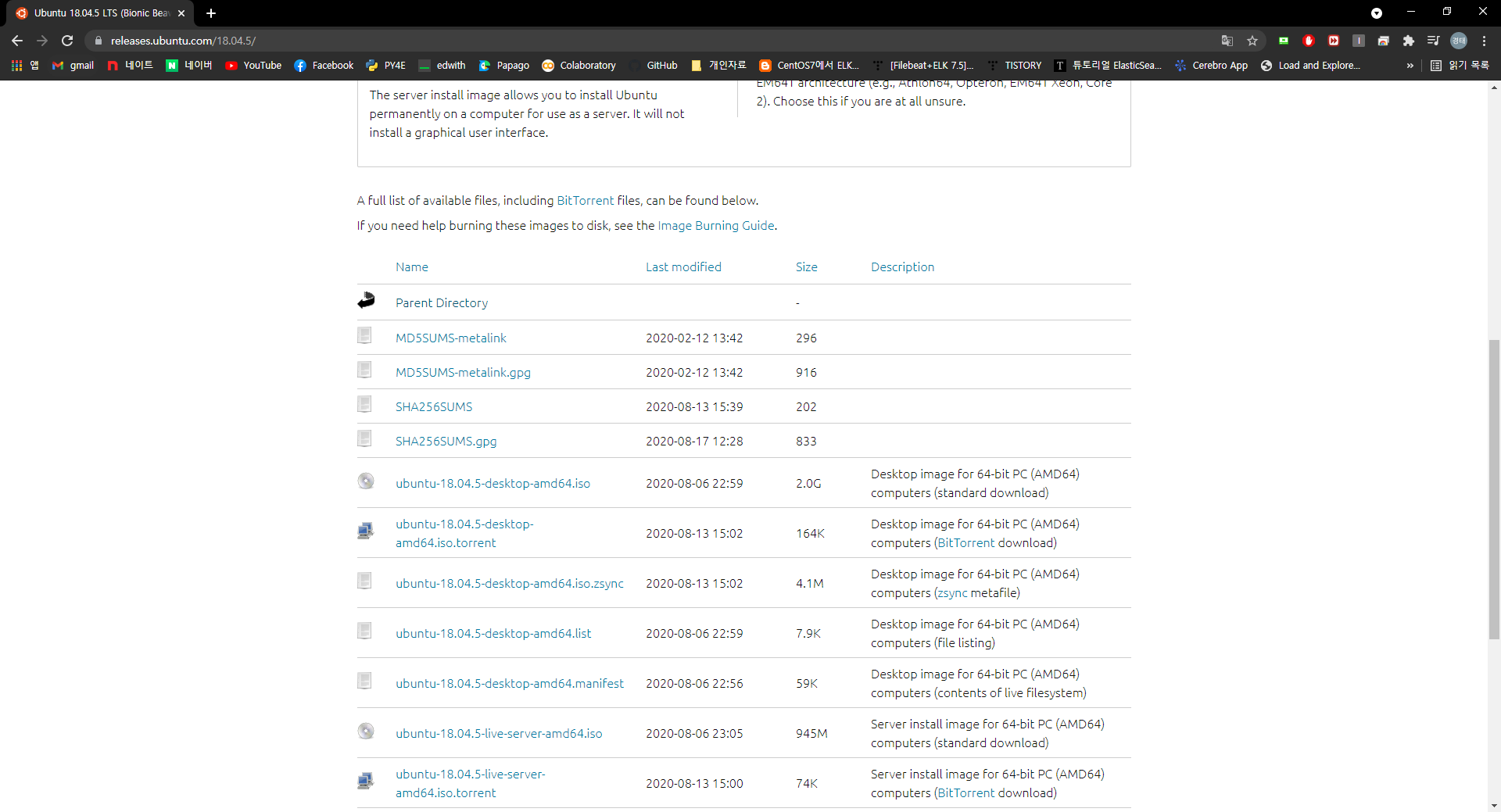Click the browser forward arrow
This screenshot has width=1501, height=812.
pos(42,41)
